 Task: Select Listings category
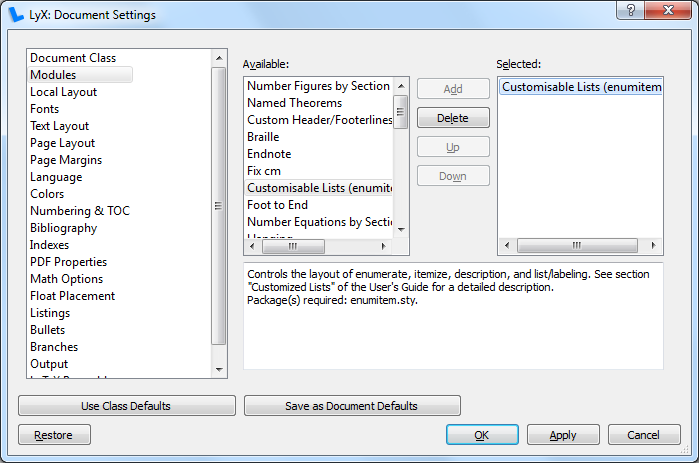tap(50, 313)
